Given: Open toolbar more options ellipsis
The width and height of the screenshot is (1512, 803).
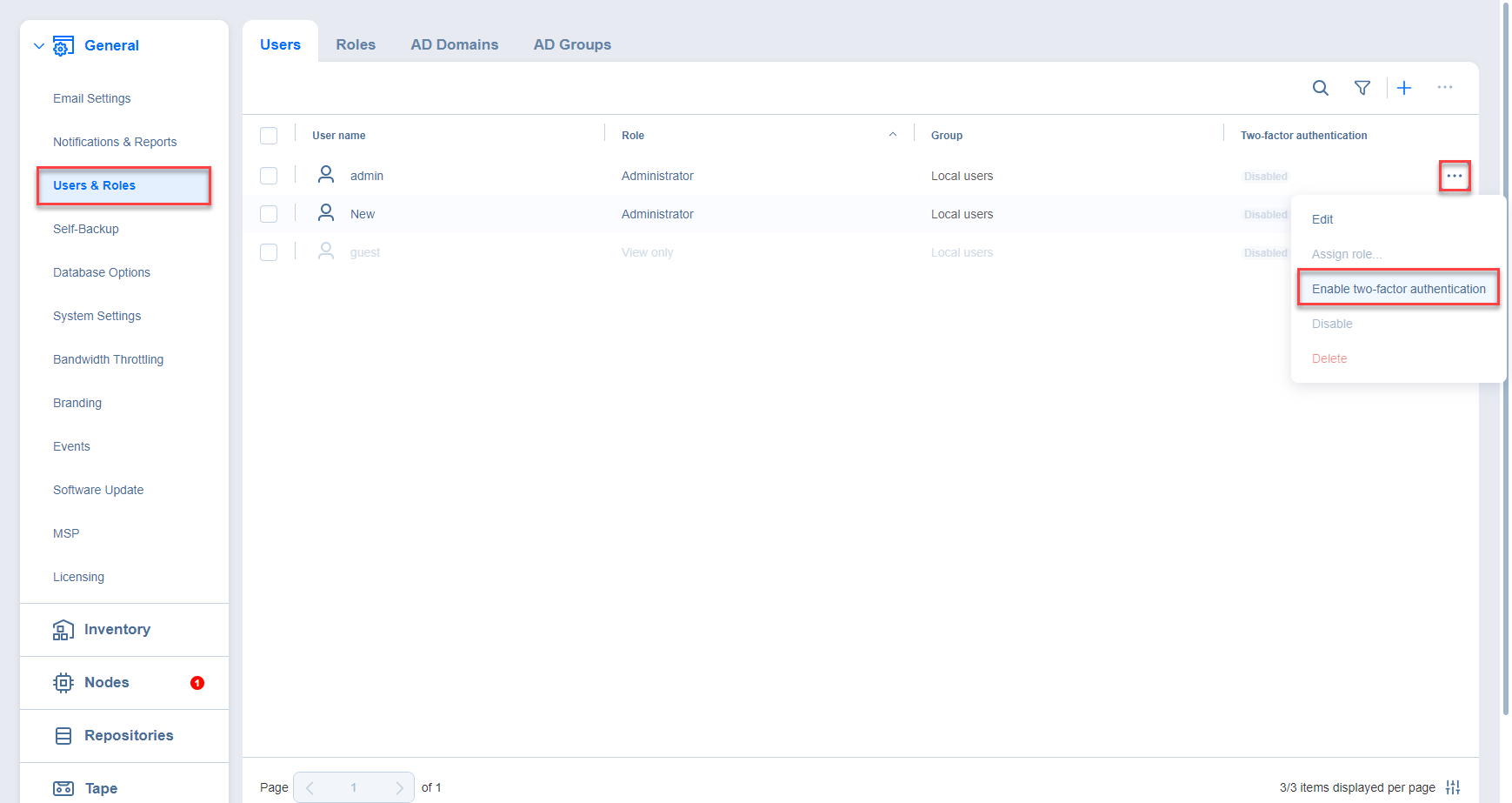Looking at the screenshot, I should pyautogui.click(x=1444, y=88).
